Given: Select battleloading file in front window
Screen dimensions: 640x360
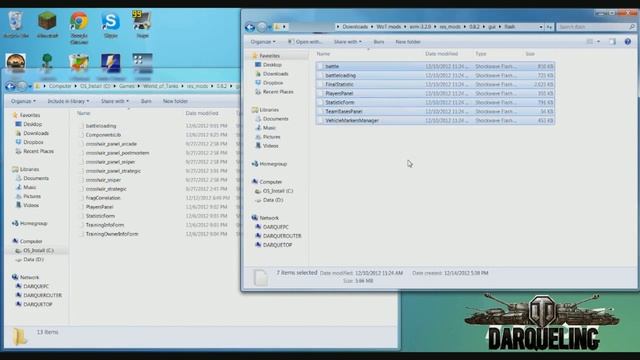Looking at the screenshot, I should coord(435,75).
